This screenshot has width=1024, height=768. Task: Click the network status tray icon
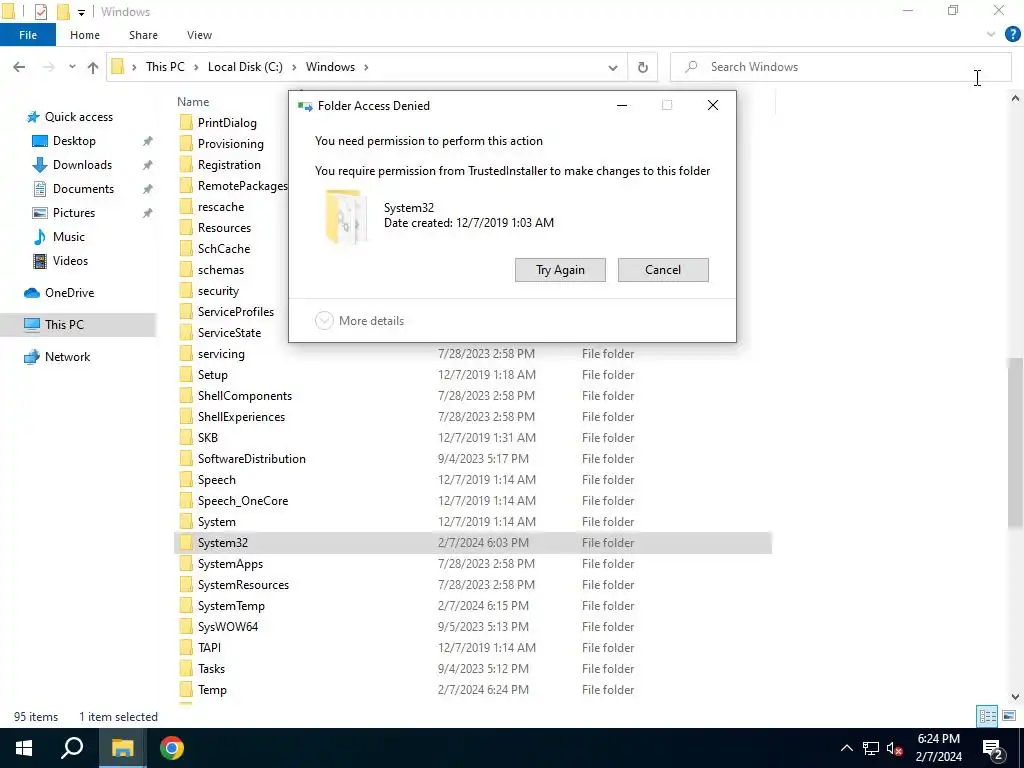[x=871, y=748]
